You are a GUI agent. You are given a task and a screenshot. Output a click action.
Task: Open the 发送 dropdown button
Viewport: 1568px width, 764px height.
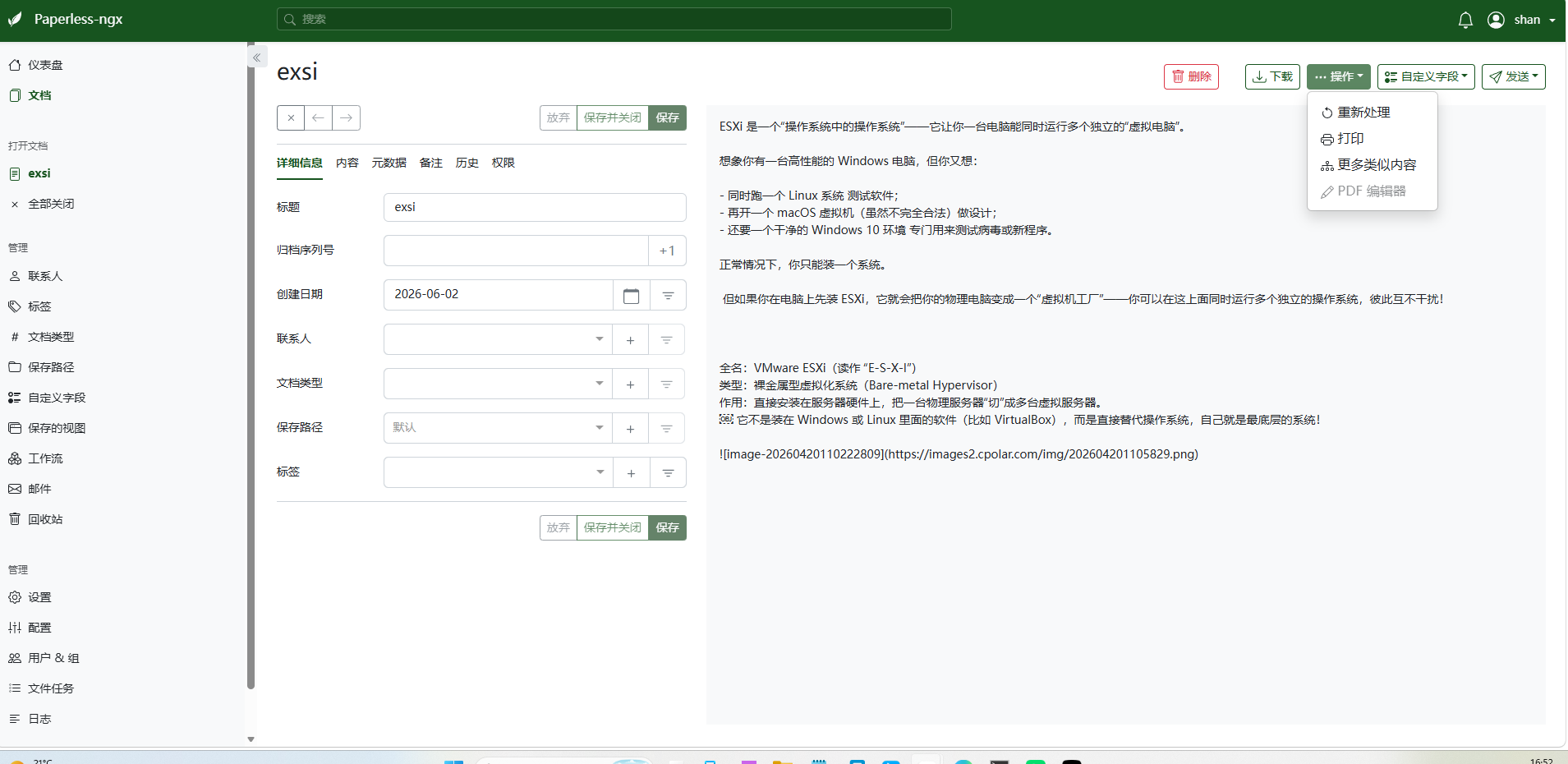[x=1514, y=76]
